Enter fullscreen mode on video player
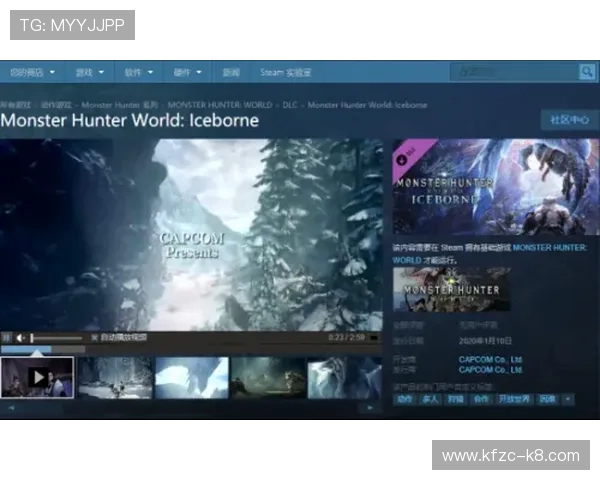Image resolution: width=600 pixels, height=480 pixels. point(374,338)
